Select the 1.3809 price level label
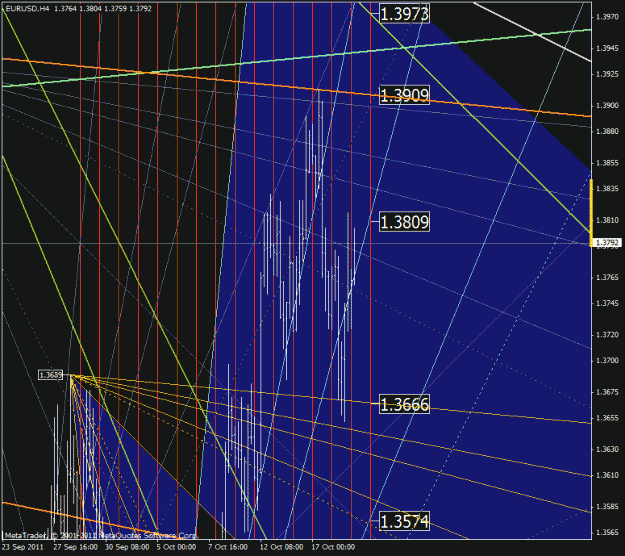The image size is (625, 556). [x=404, y=222]
